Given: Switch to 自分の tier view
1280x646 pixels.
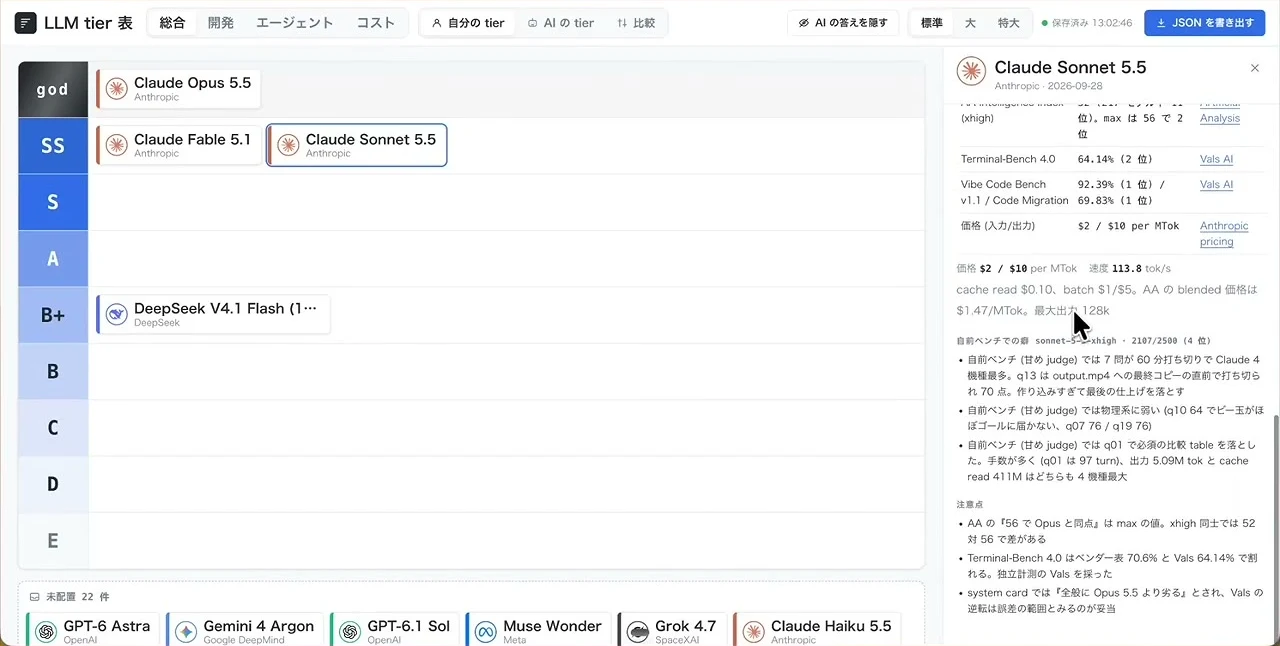Looking at the screenshot, I should [x=468, y=23].
